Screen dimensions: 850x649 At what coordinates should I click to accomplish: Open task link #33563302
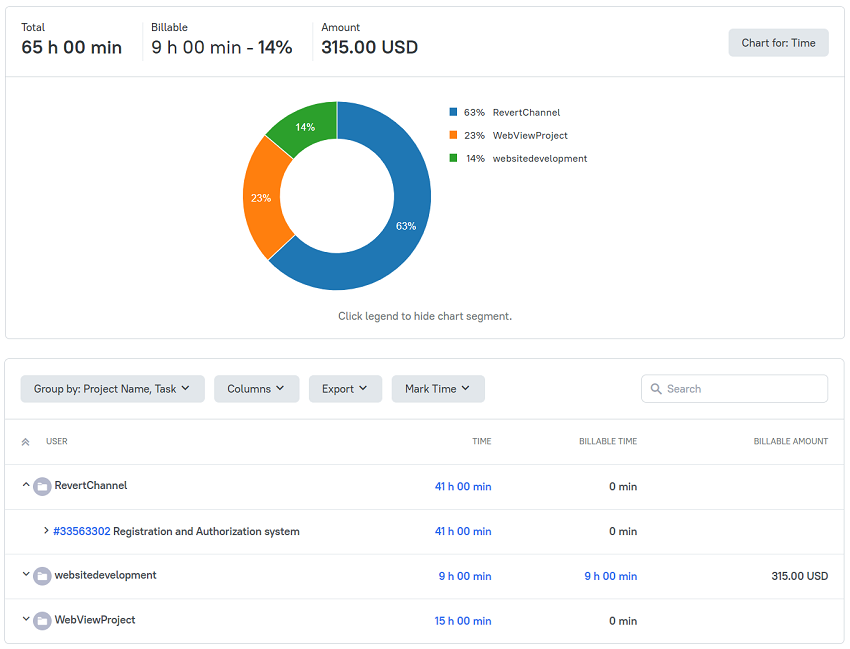[x=82, y=531]
